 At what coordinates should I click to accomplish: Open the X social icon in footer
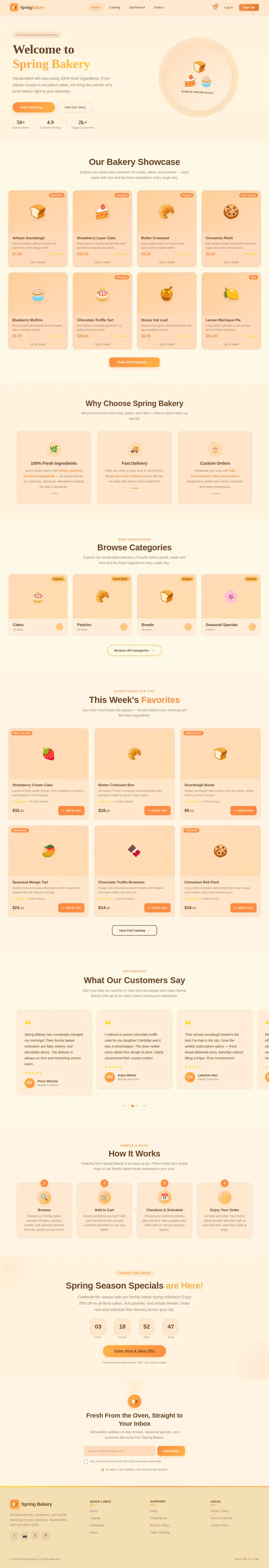click(35, 1536)
